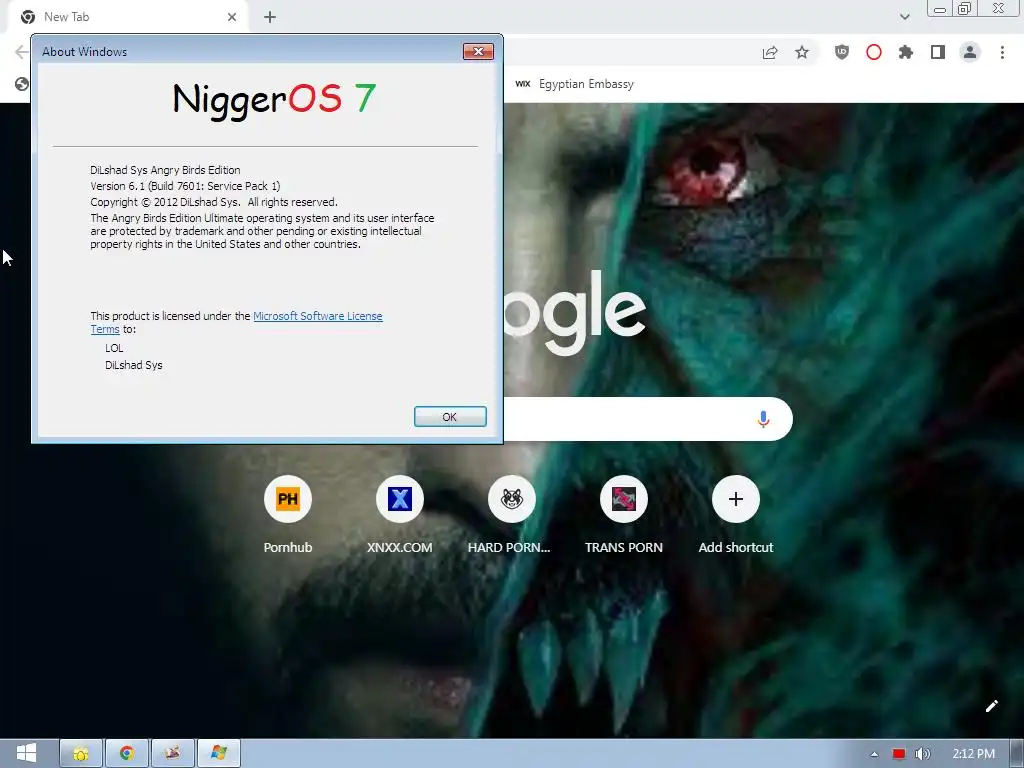Click the share page icon in Chrome toolbar
The image size is (1024, 768).
770,52
